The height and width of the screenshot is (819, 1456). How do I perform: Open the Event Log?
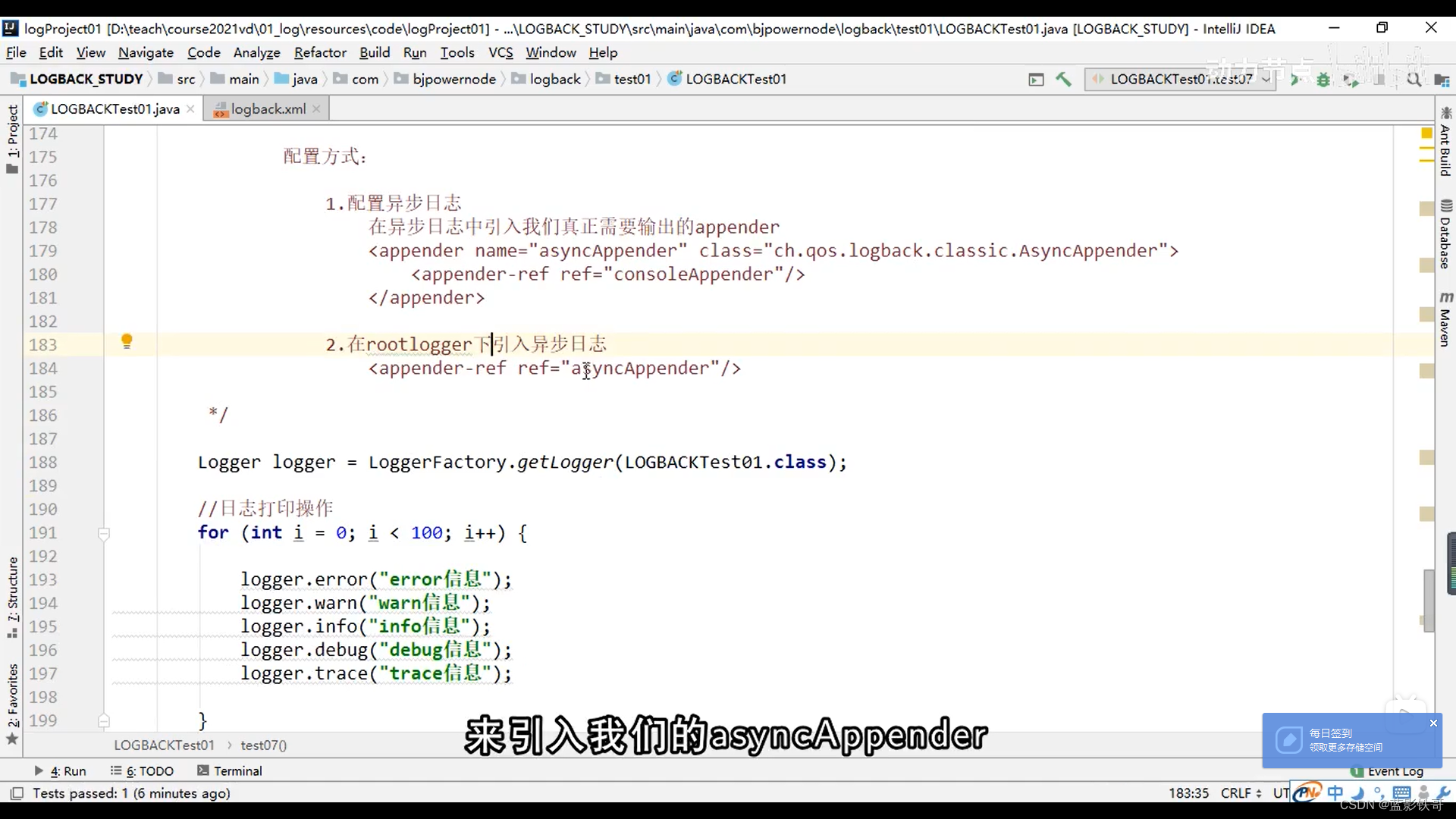click(x=1387, y=771)
